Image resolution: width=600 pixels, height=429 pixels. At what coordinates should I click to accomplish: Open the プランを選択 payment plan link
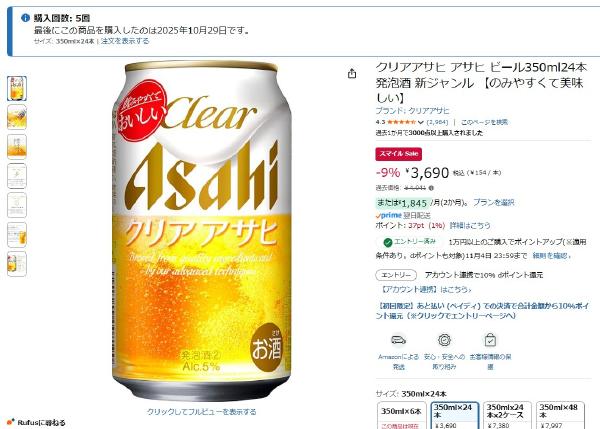point(494,202)
